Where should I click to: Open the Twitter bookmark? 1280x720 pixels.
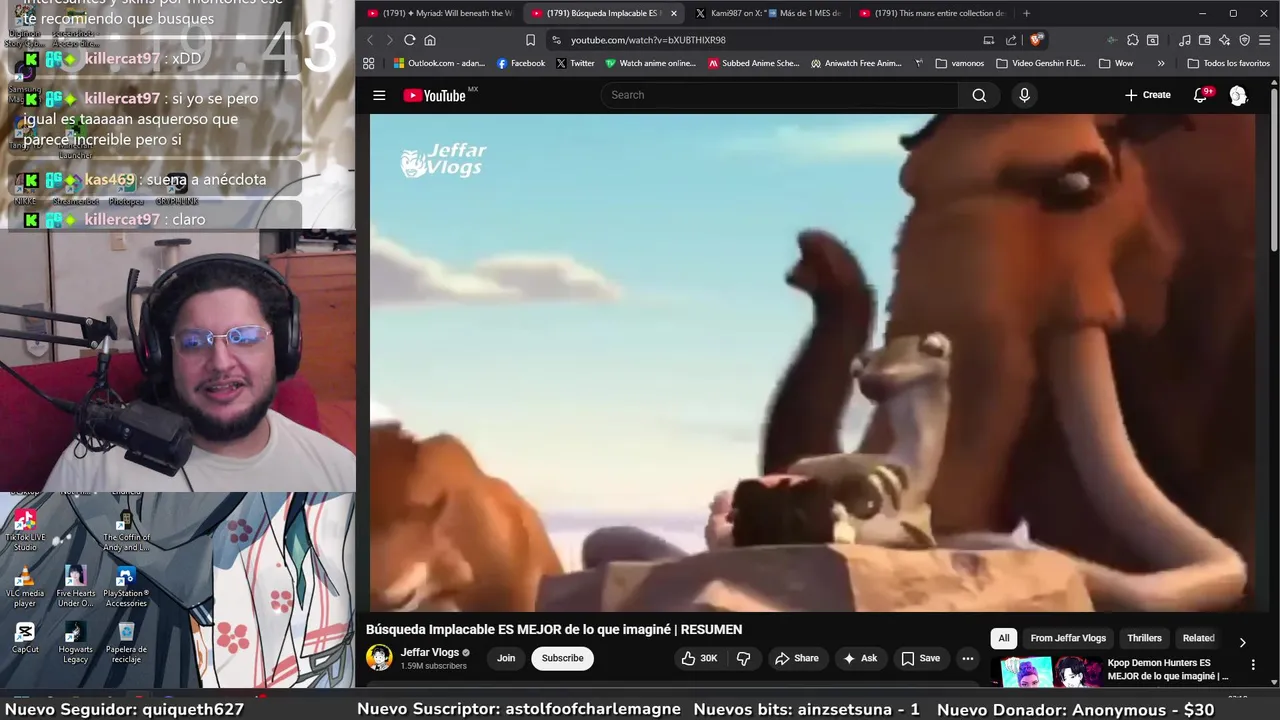[575, 63]
